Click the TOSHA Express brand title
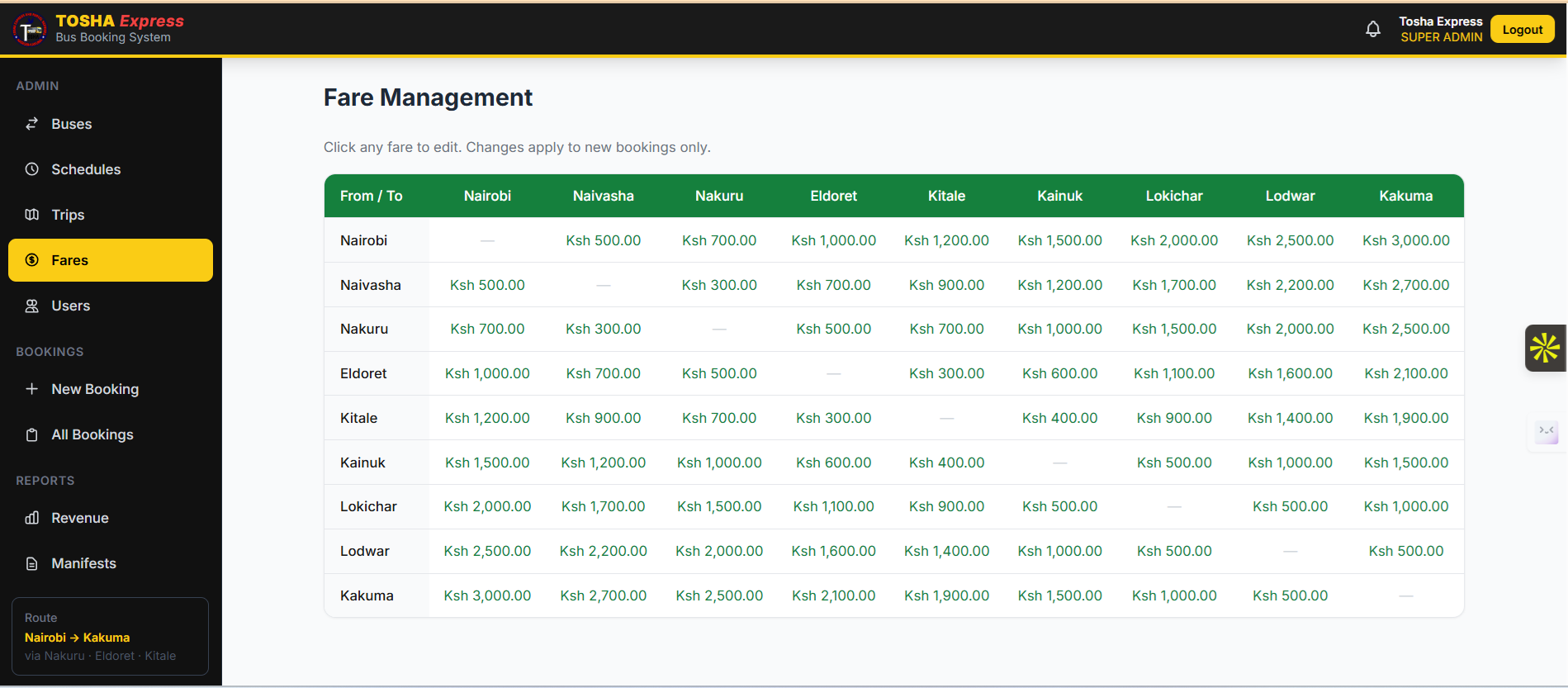 point(120,21)
